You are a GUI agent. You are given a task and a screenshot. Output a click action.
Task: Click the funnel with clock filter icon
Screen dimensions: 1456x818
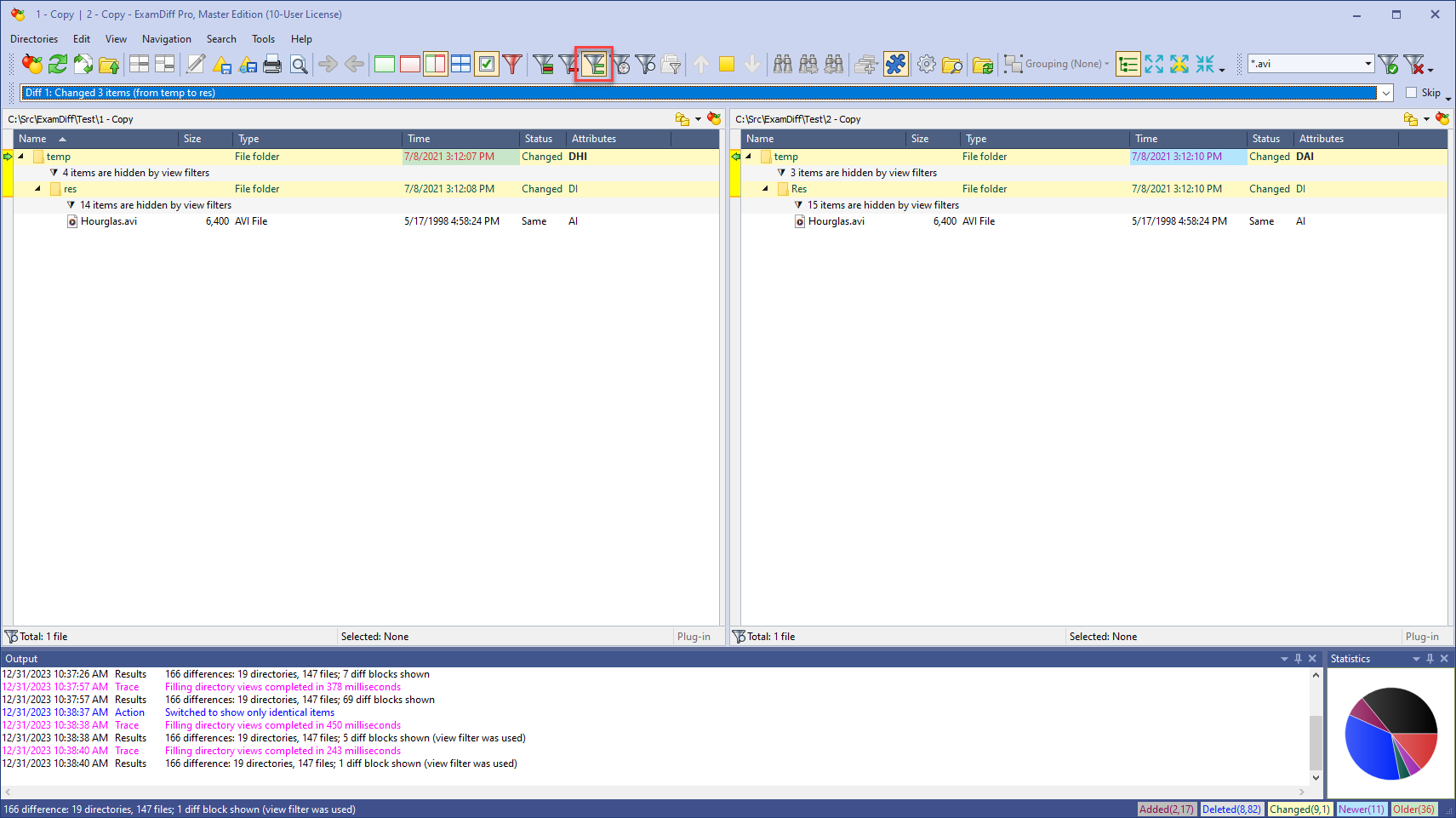click(x=621, y=64)
